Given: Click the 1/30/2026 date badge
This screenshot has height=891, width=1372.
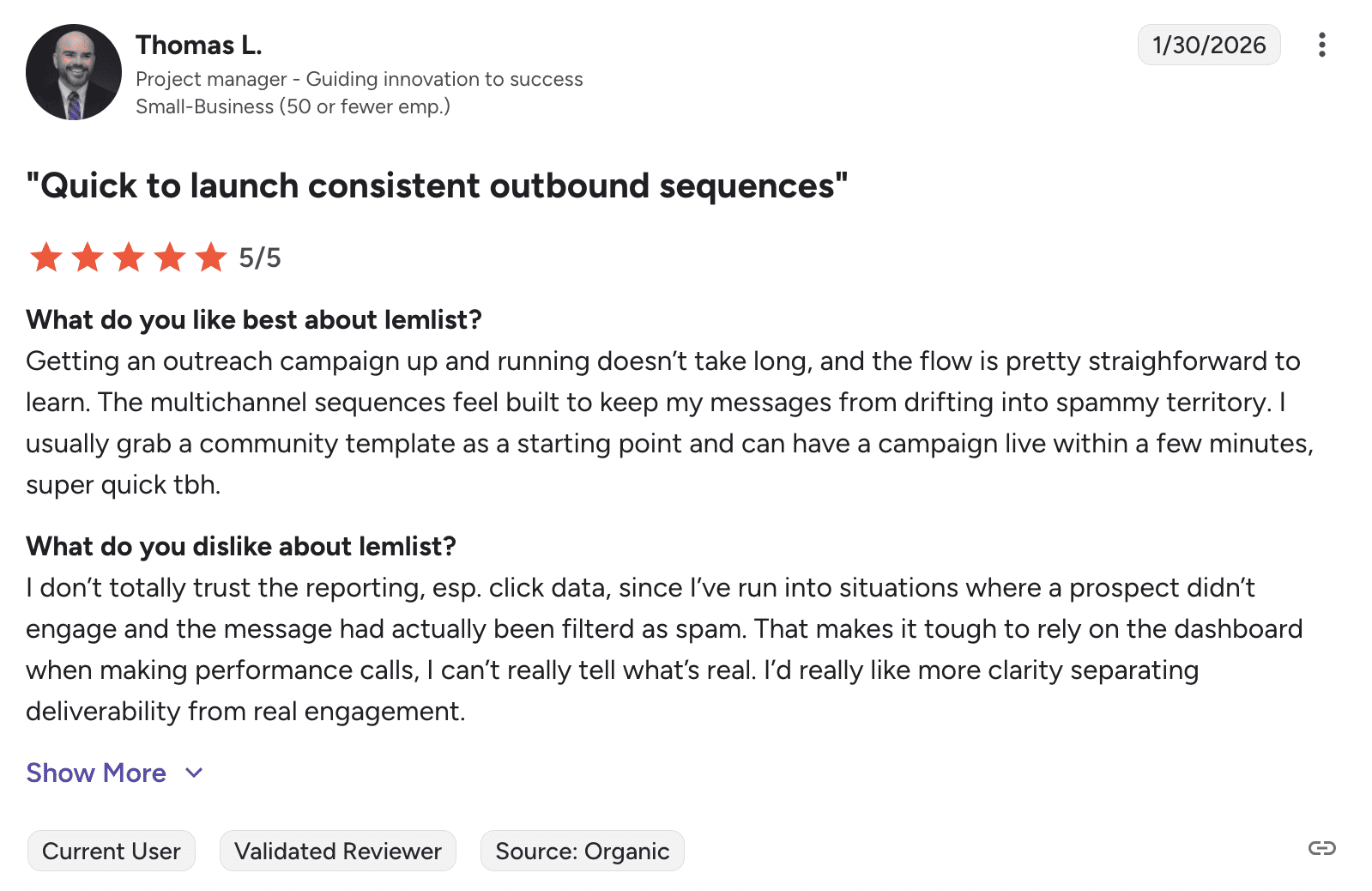Looking at the screenshot, I should [1208, 45].
